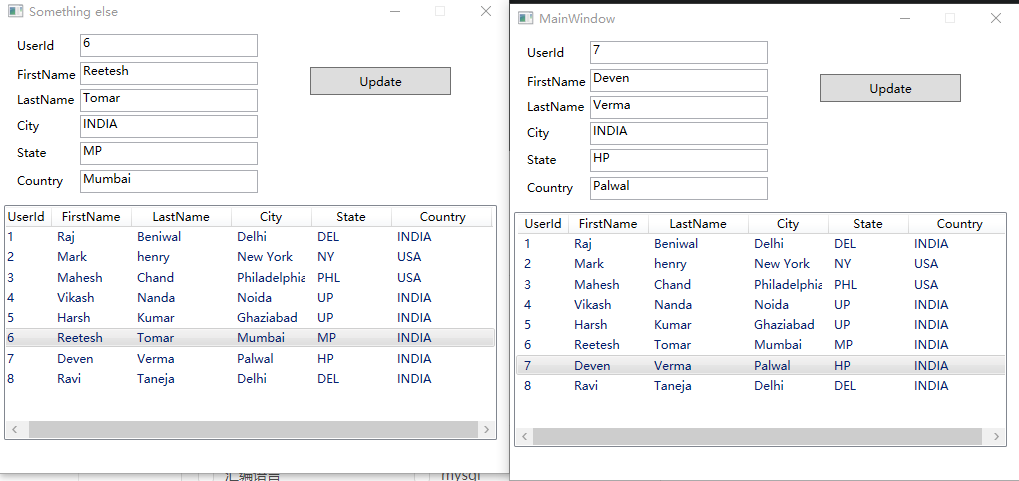The height and width of the screenshot is (481, 1019).
Task: Select Deven Verma row in Something else window
Action: (250, 359)
